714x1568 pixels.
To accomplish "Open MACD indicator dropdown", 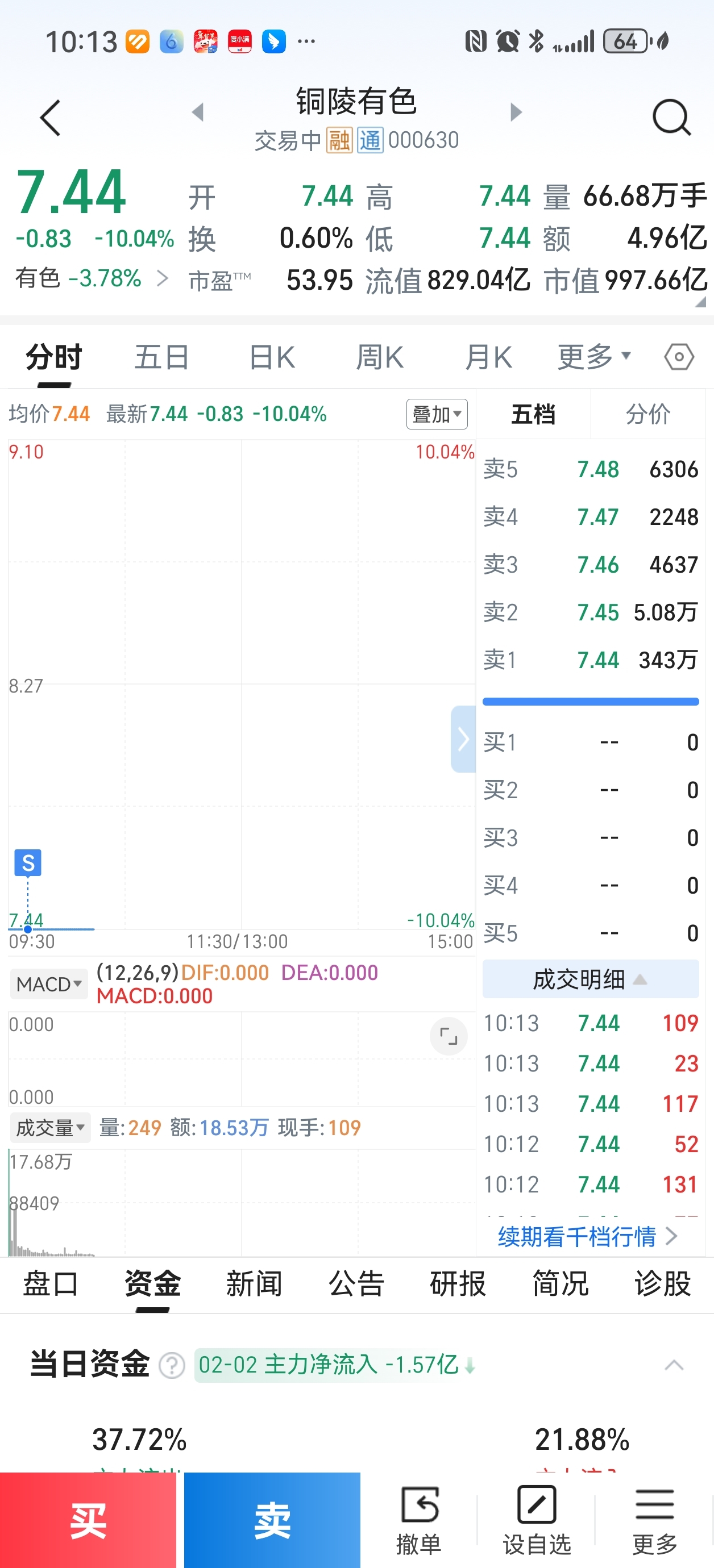I will point(49,984).
